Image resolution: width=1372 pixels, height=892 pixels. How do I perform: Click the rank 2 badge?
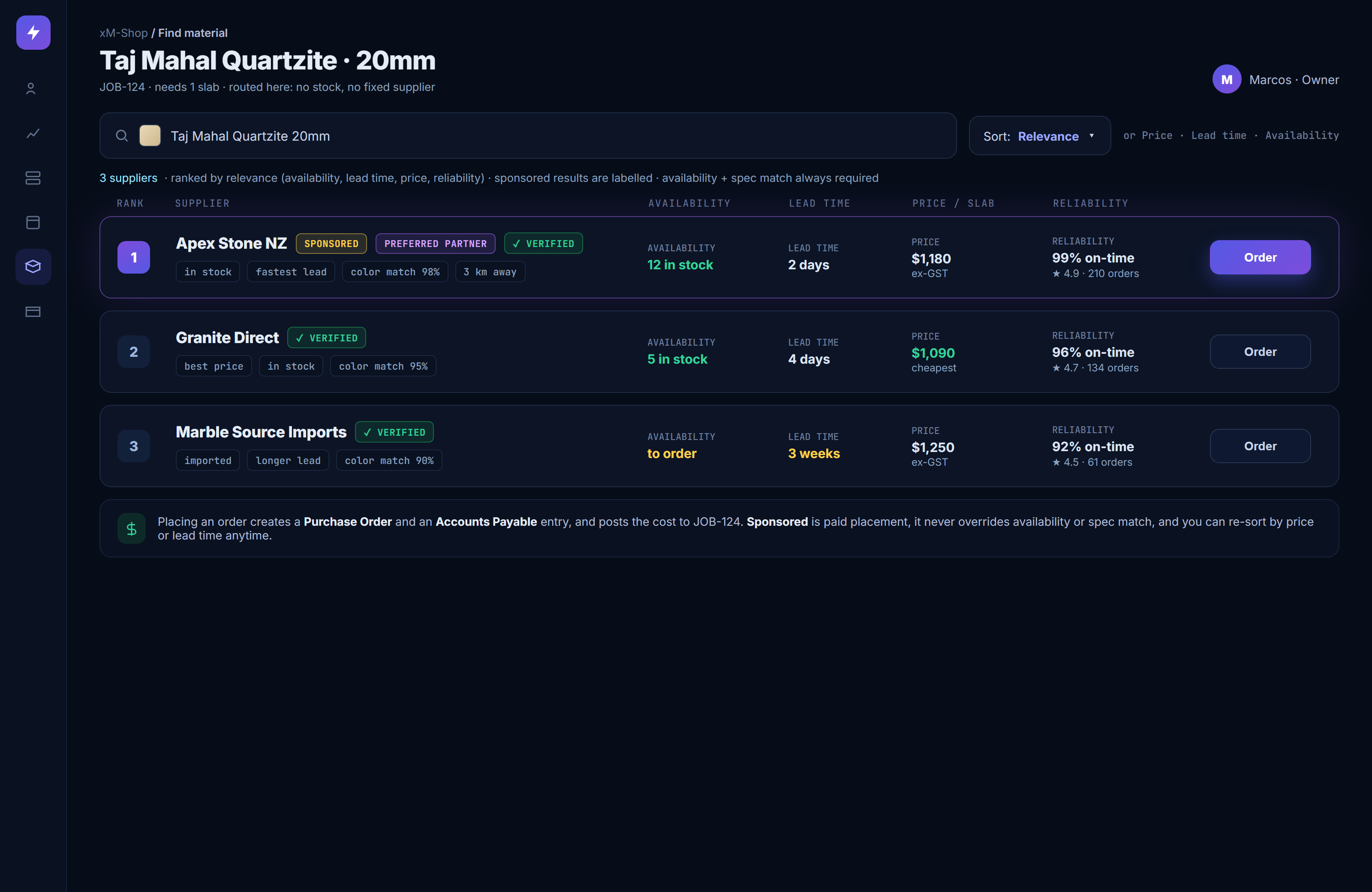(134, 352)
